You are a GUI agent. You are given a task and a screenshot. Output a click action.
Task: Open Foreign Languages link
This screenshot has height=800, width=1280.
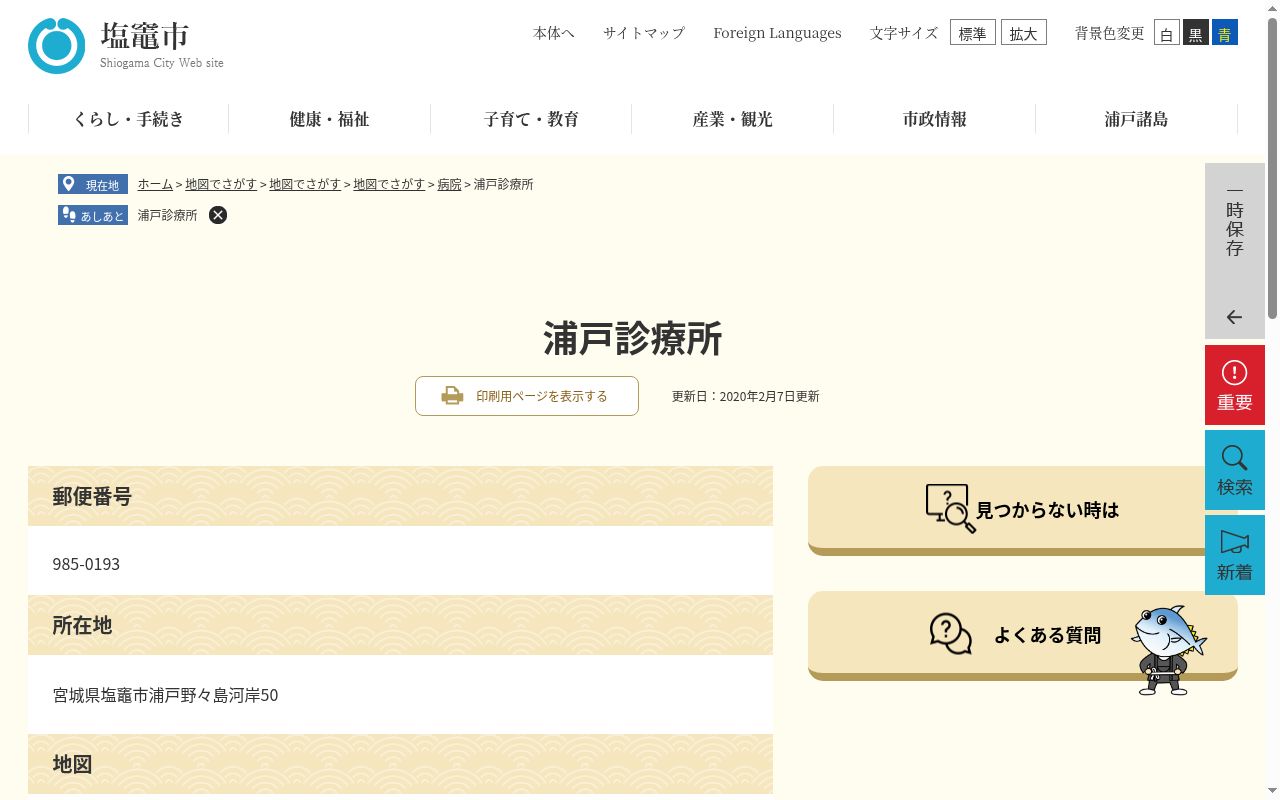[777, 33]
